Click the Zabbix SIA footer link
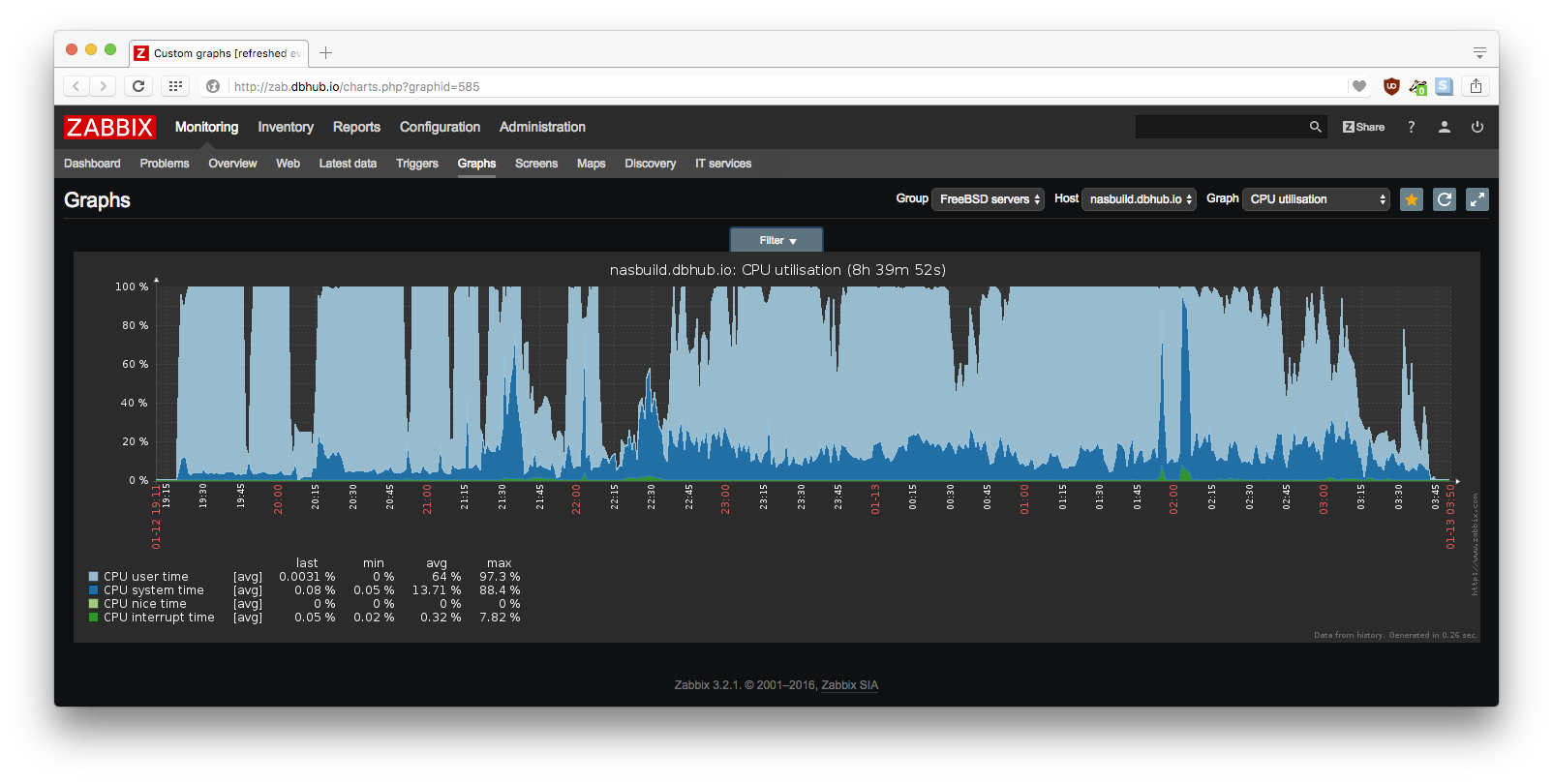This screenshot has height=784, width=1553. 849,685
